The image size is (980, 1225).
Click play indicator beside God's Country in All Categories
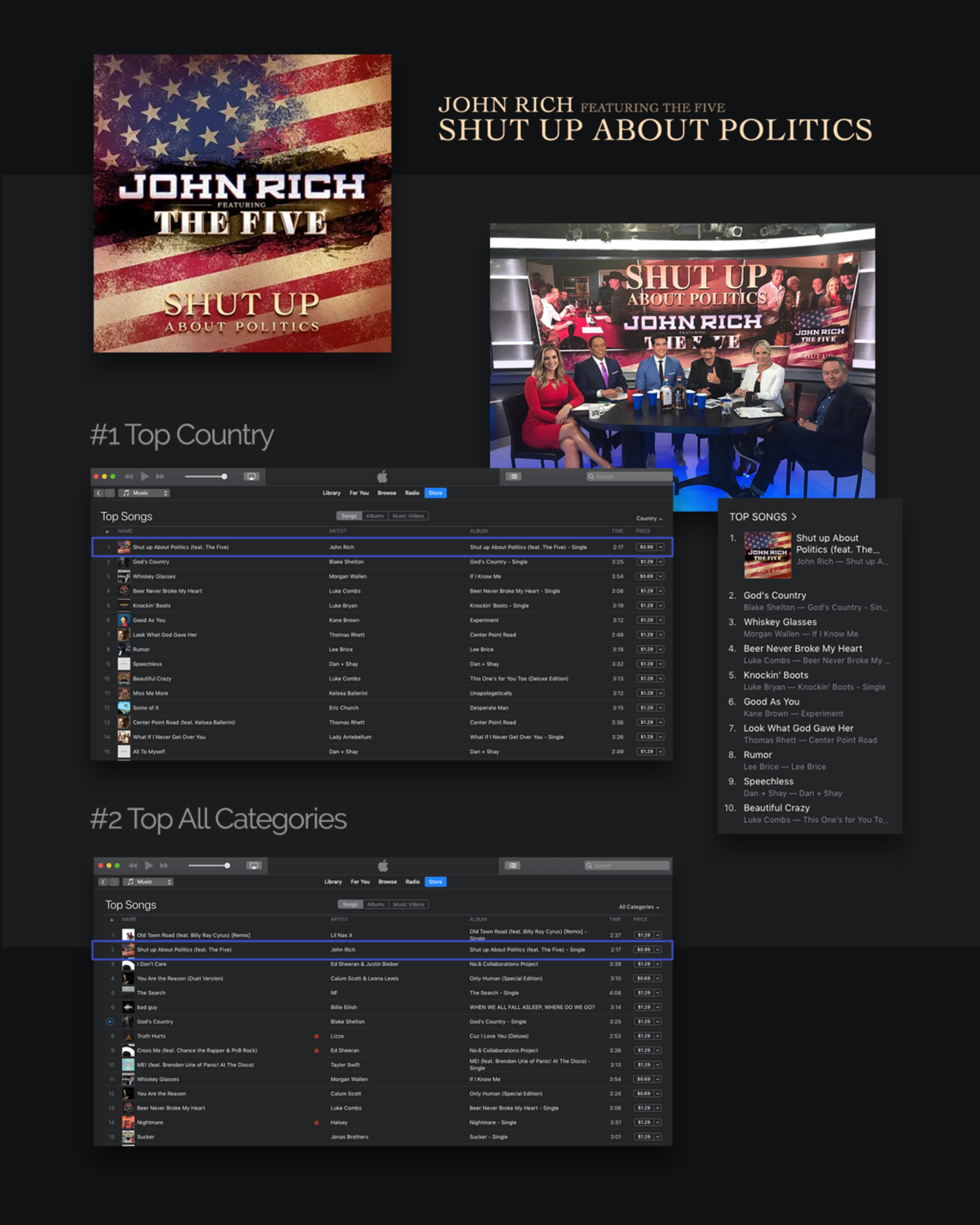[x=110, y=1022]
